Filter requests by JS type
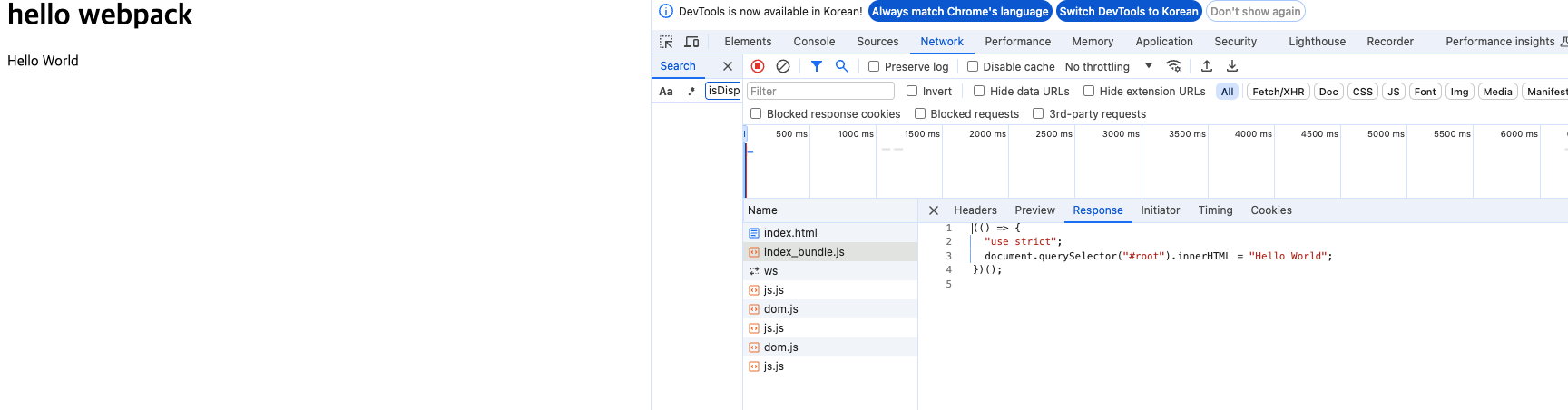The height and width of the screenshot is (410, 1568). coord(1394,92)
